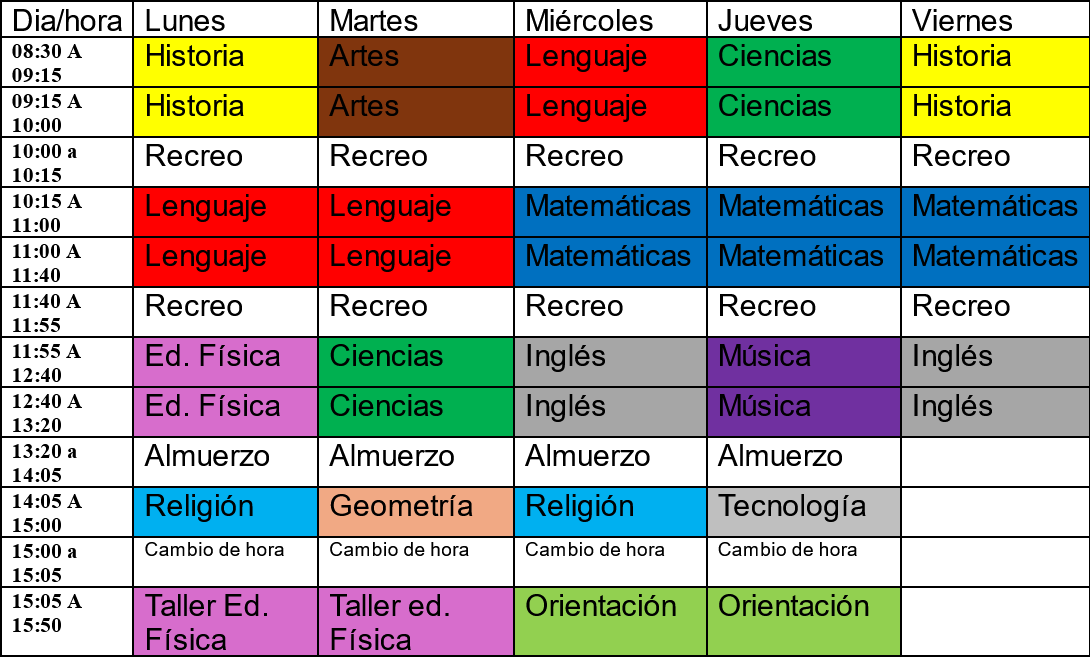Select the Dia/hora header cell
Image resolution: width=1090 pixels, height=657 pixels.
tap(67, 19)
